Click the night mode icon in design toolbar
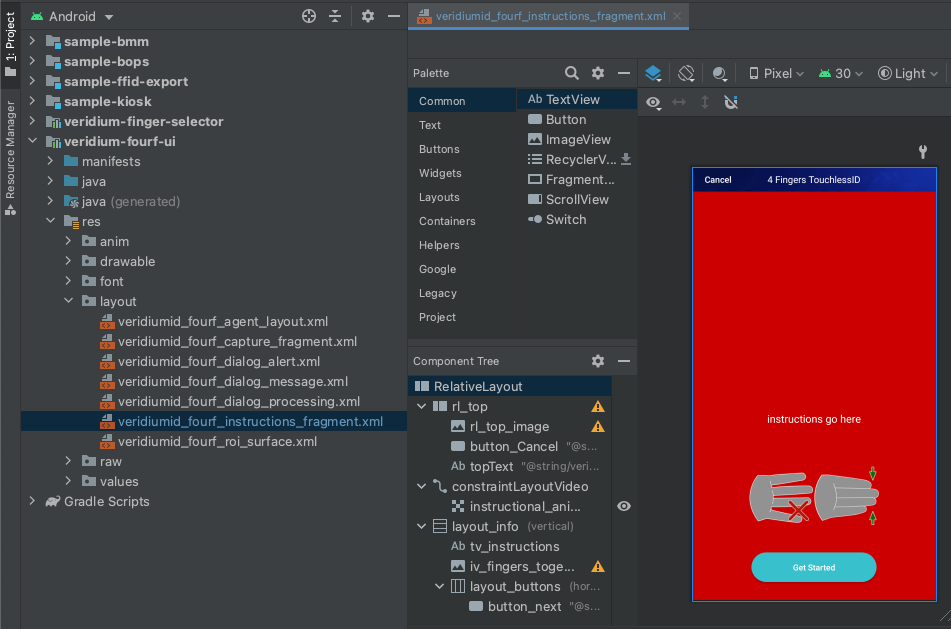951x629 pixels. pyautogui.click(x=719, y=73)
